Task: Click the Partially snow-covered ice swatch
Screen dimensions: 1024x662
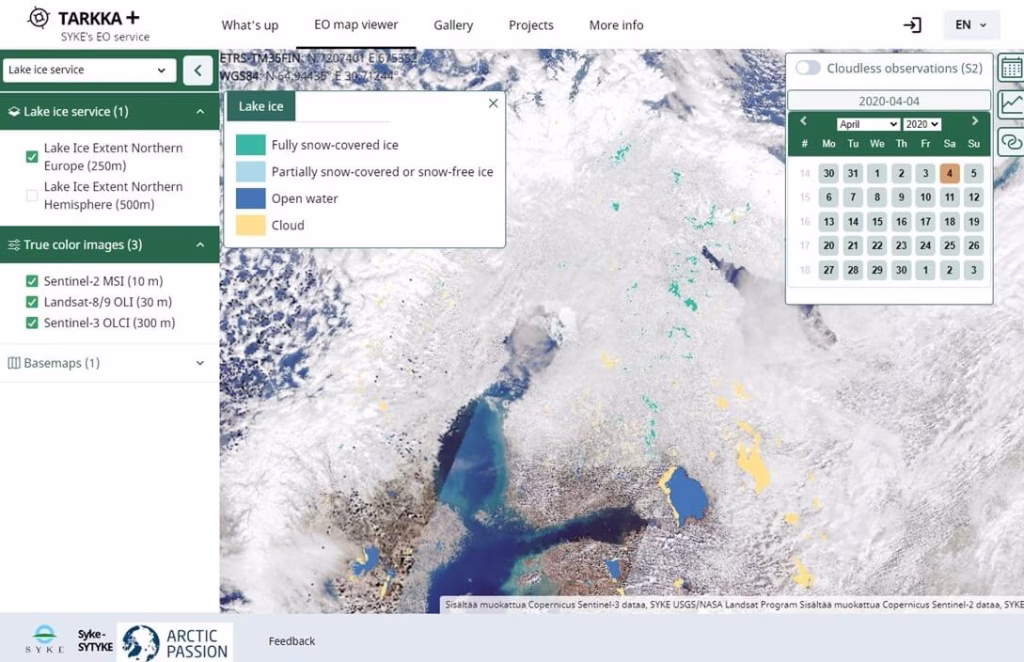Action: tap(251, 171)
